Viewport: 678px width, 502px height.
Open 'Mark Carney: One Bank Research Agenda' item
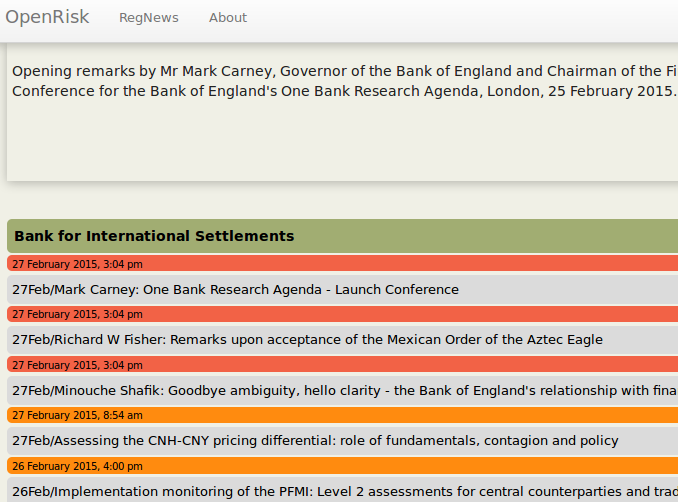[x=235, y=289]
